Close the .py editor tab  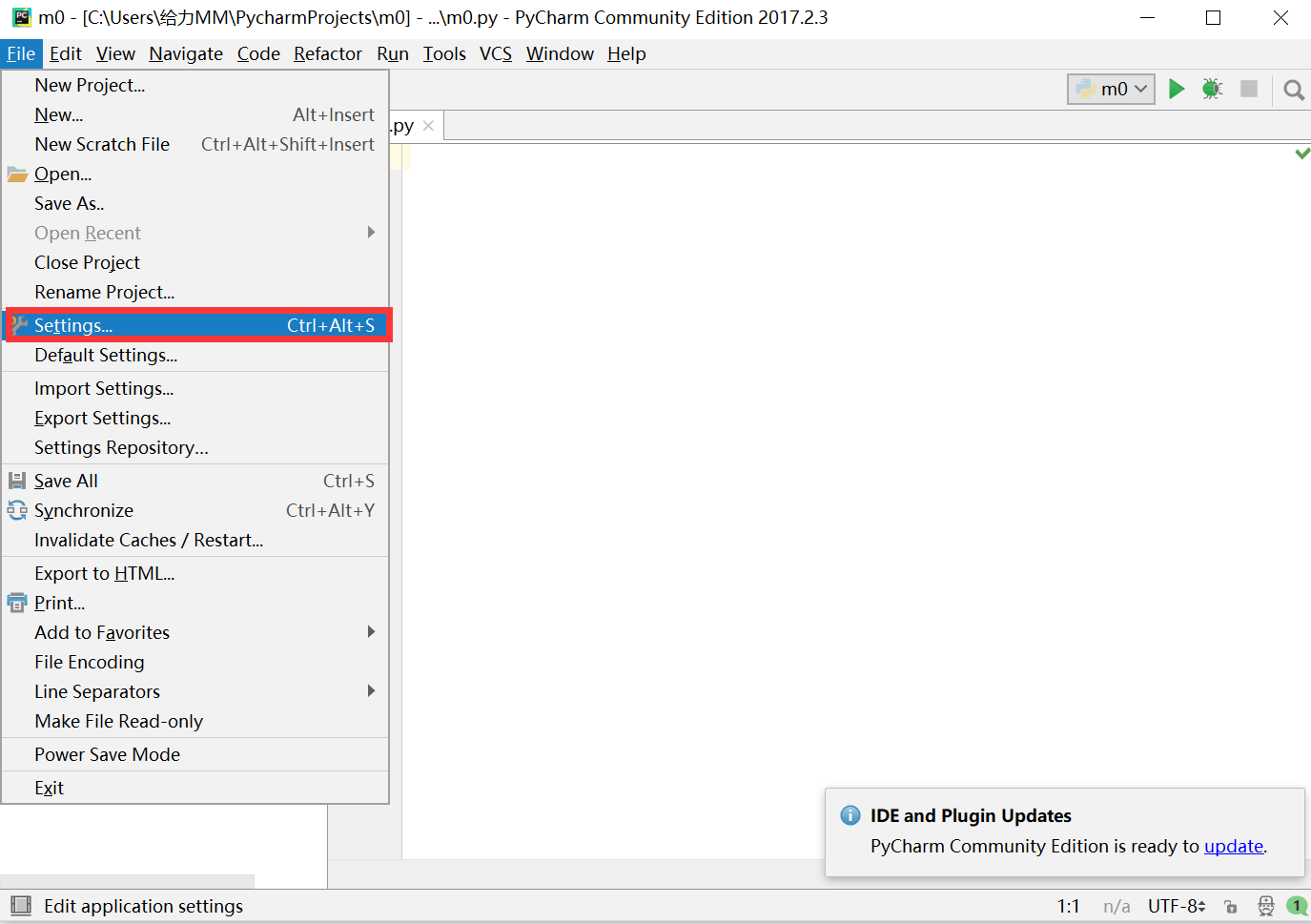[x=428, y=126]
